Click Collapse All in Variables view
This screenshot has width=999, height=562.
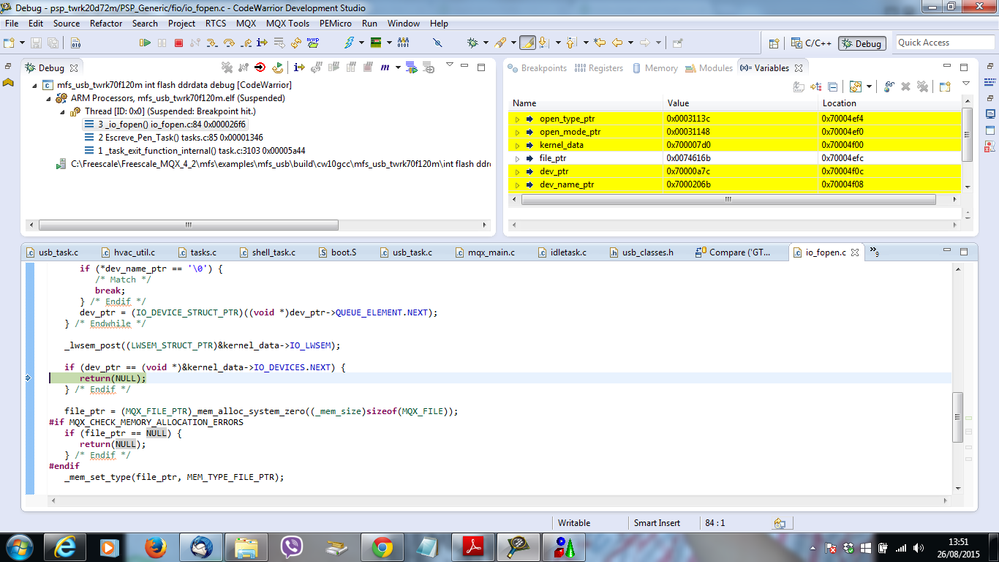coord(833,87)
